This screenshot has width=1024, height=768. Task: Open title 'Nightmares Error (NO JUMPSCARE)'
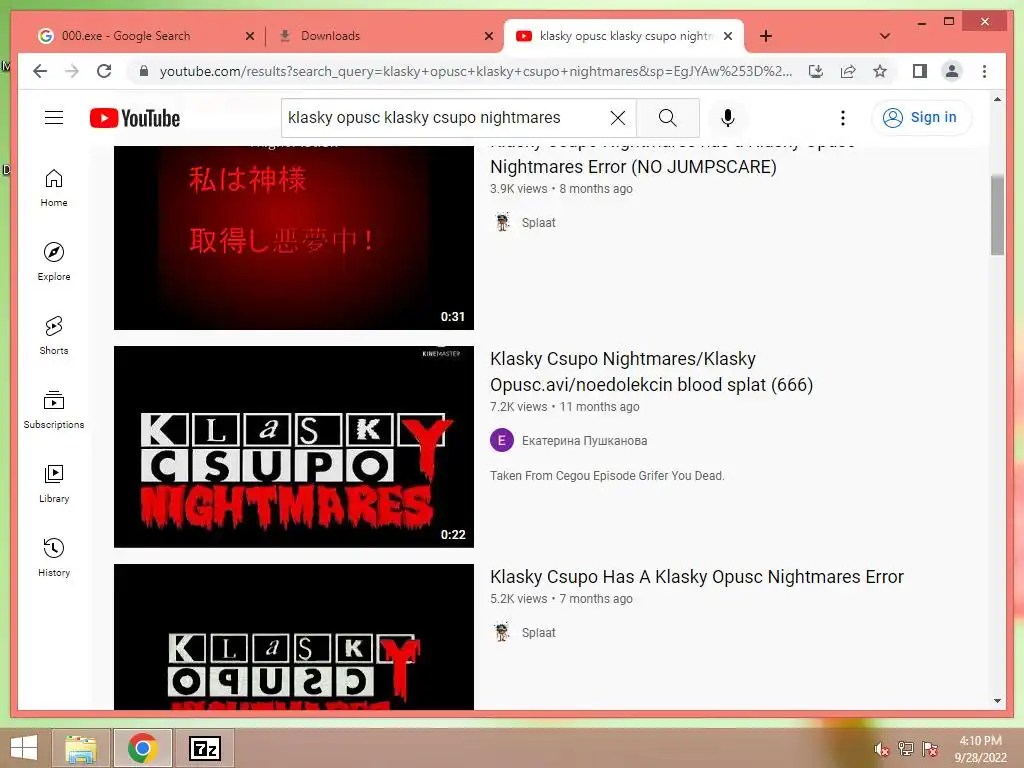tap(633, 167)
